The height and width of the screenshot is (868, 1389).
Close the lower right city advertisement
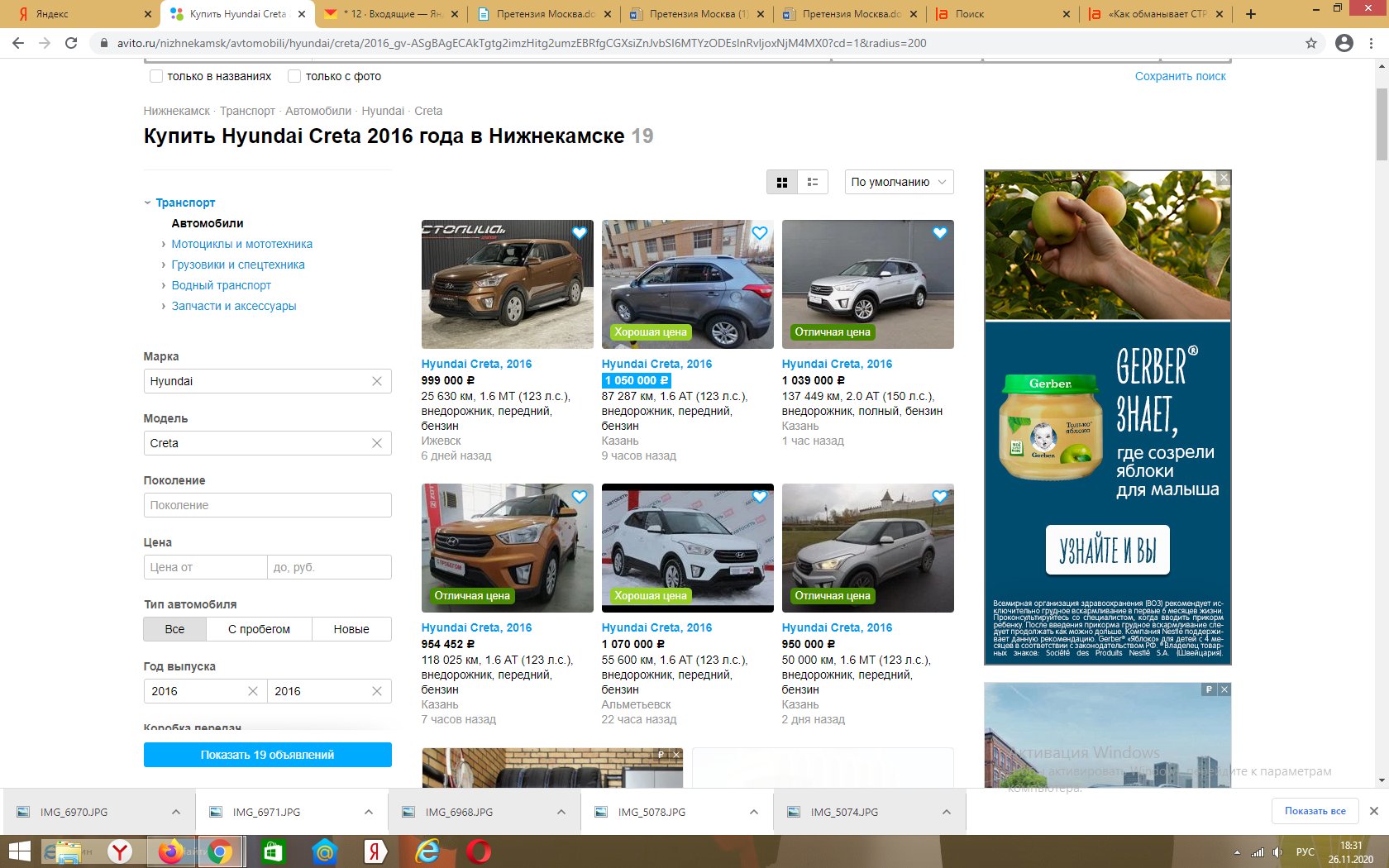pyautogui.click(x=1224, y=689)
